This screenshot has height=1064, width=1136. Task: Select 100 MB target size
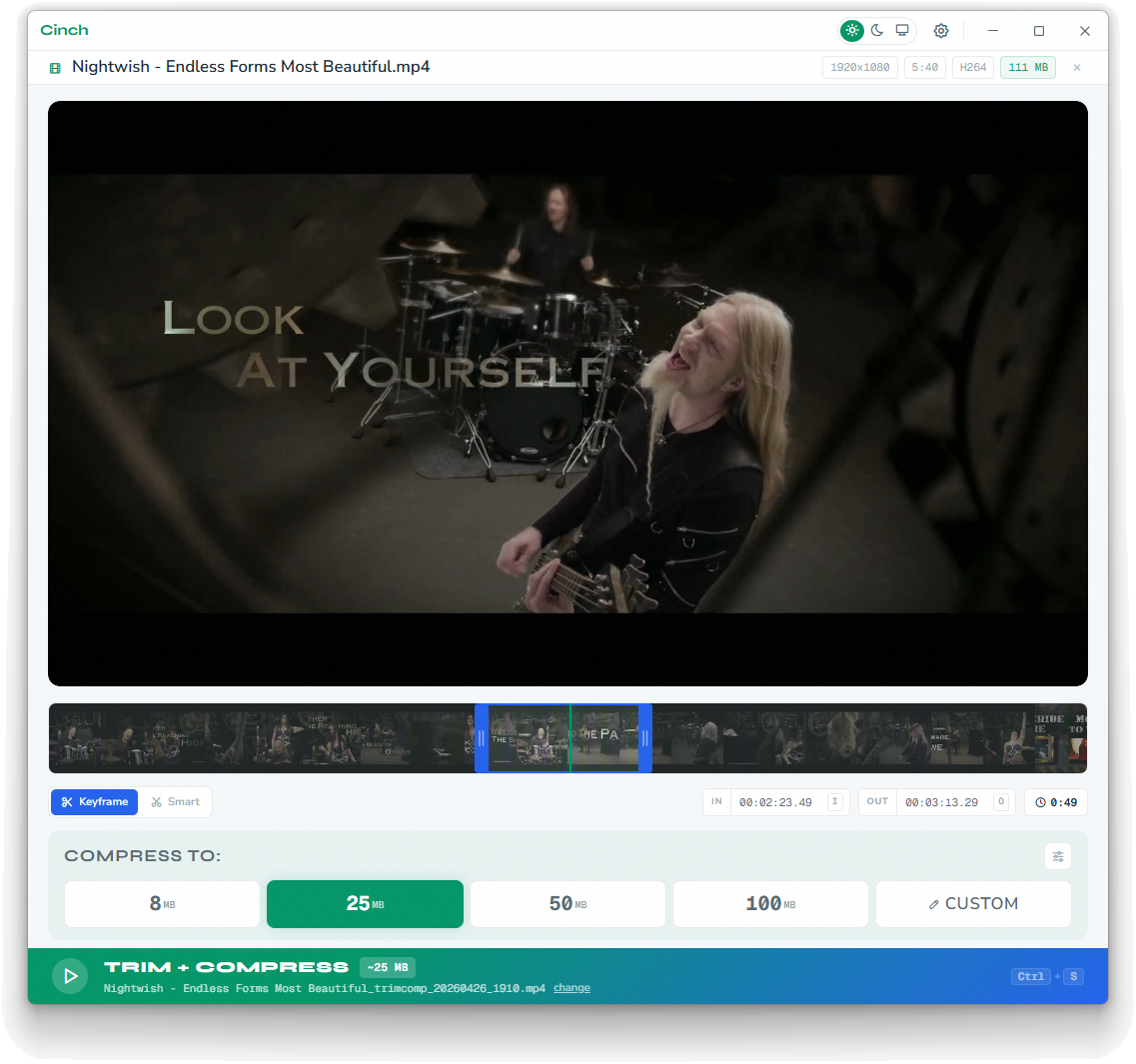click(x=770, y=904)
